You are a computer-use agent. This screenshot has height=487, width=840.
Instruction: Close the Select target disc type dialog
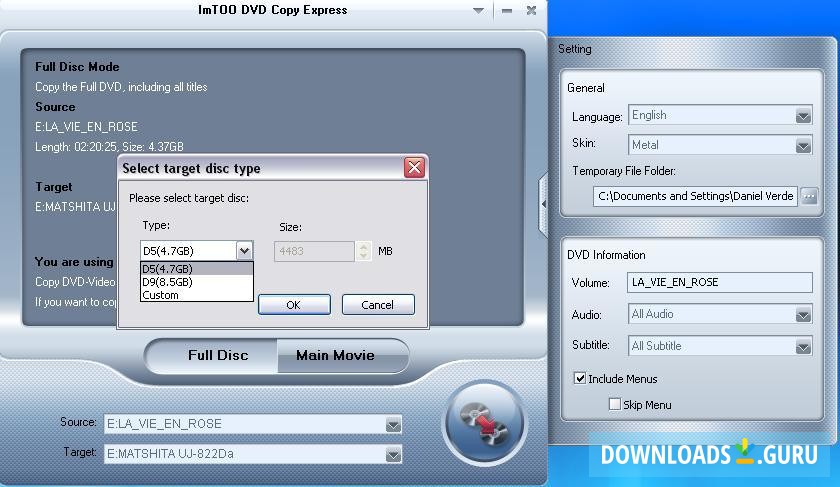click(x=414, y=168)
